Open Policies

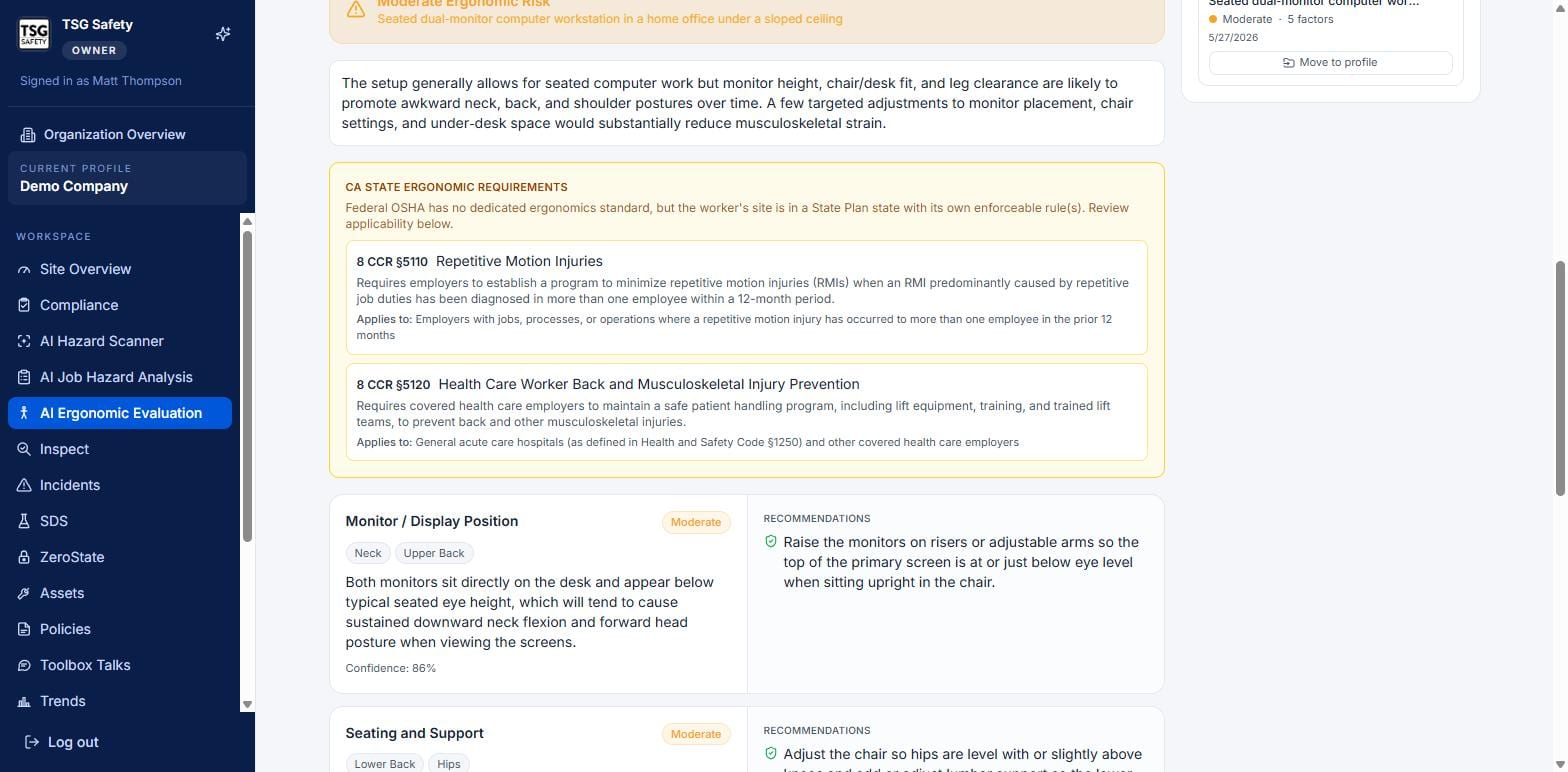[120, 629]
